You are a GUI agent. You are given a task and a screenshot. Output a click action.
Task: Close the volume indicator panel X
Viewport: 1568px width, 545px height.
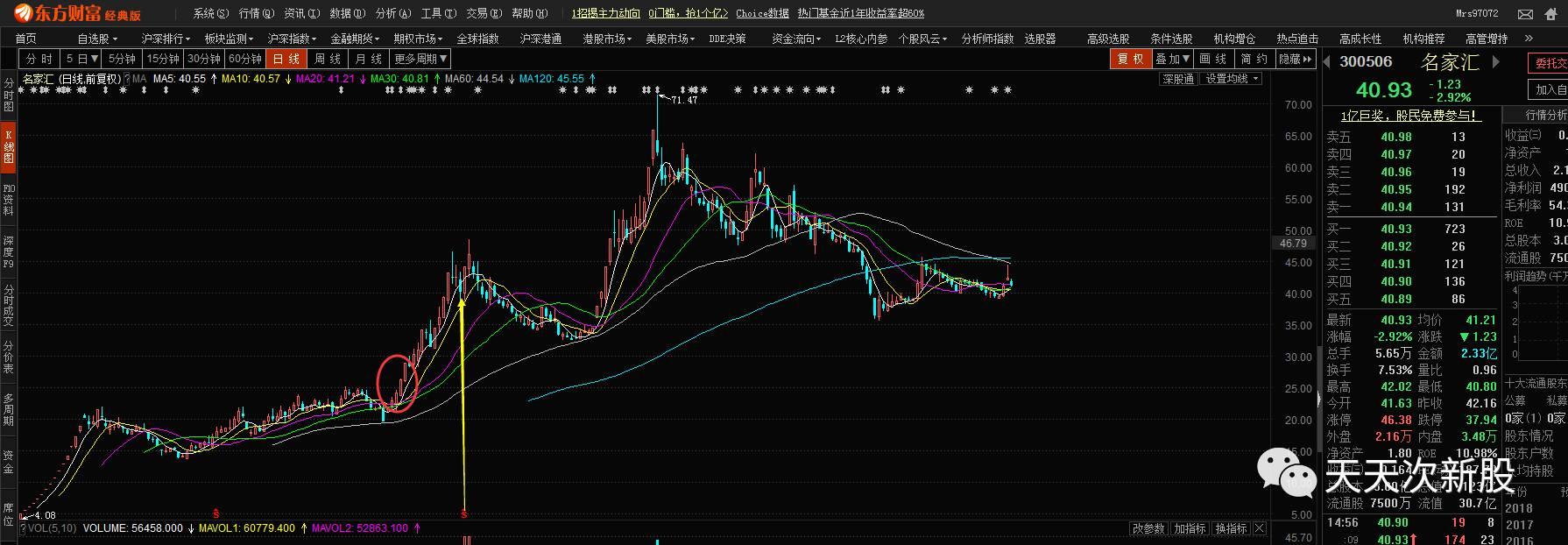1260,528
